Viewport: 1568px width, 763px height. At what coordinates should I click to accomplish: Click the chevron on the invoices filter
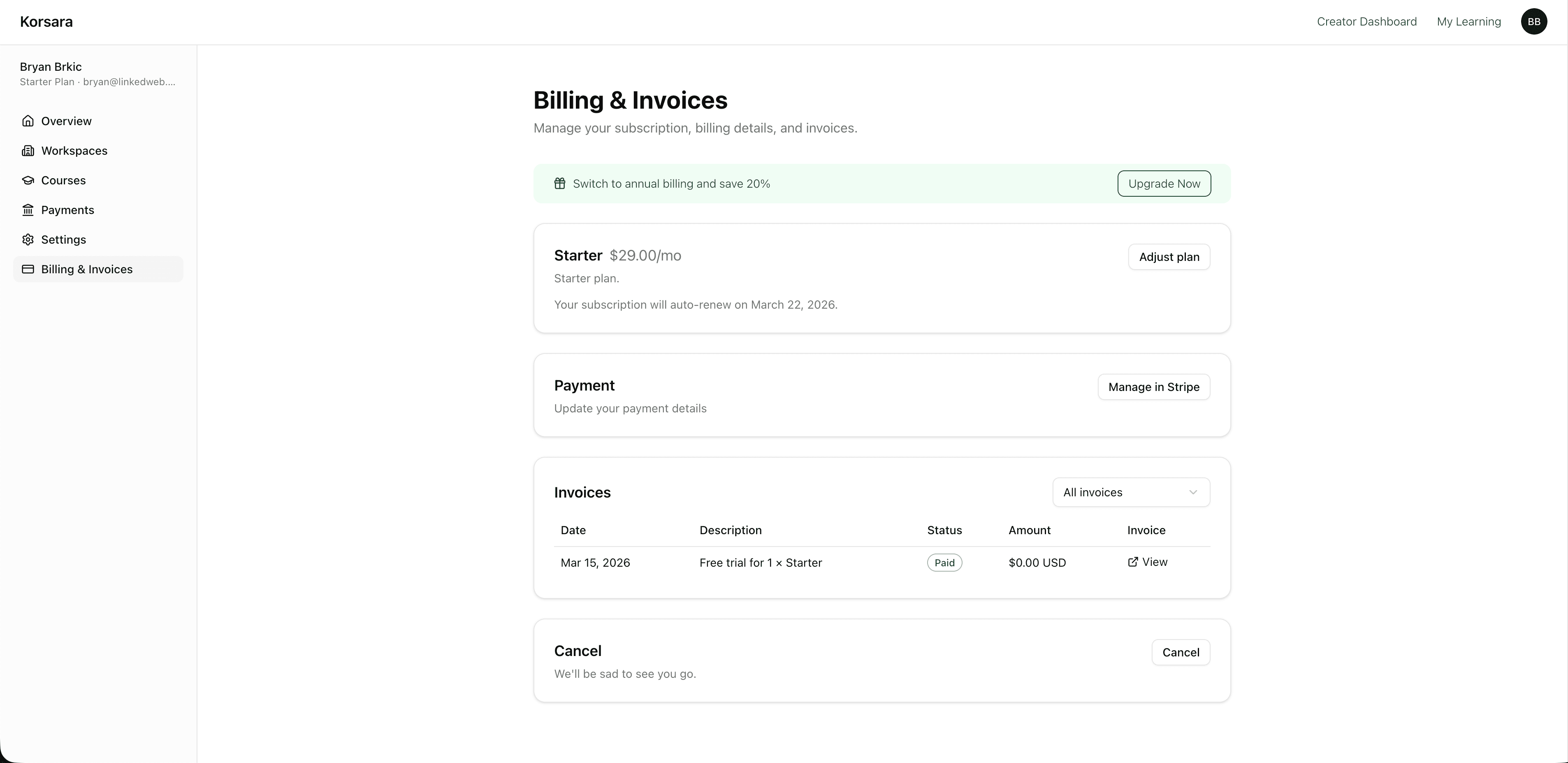[x=1192, y=492]
